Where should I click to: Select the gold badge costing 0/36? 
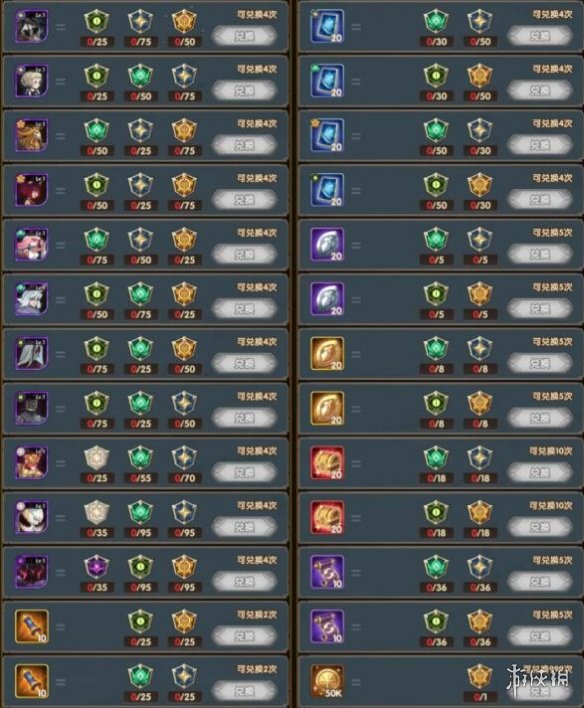[x=480, y=622]
